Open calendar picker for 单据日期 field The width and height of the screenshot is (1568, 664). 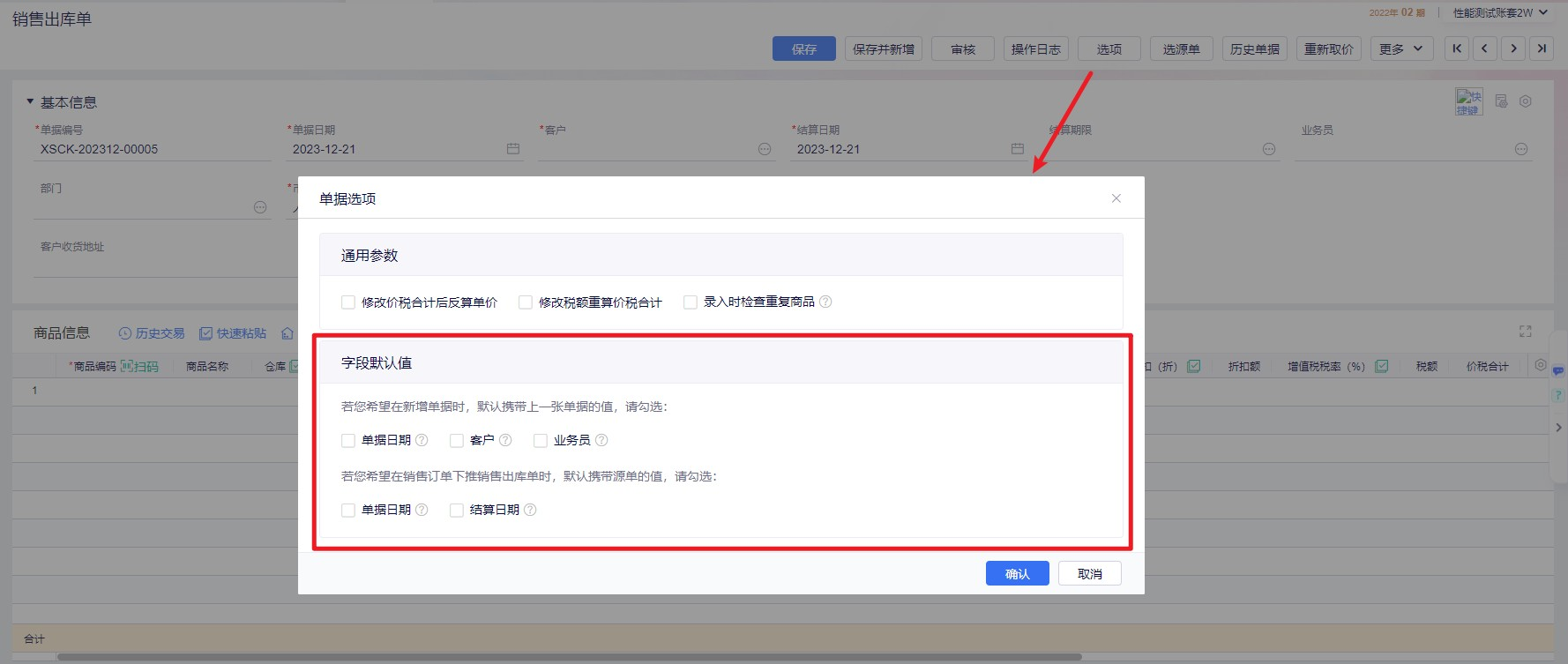(513, 149)
